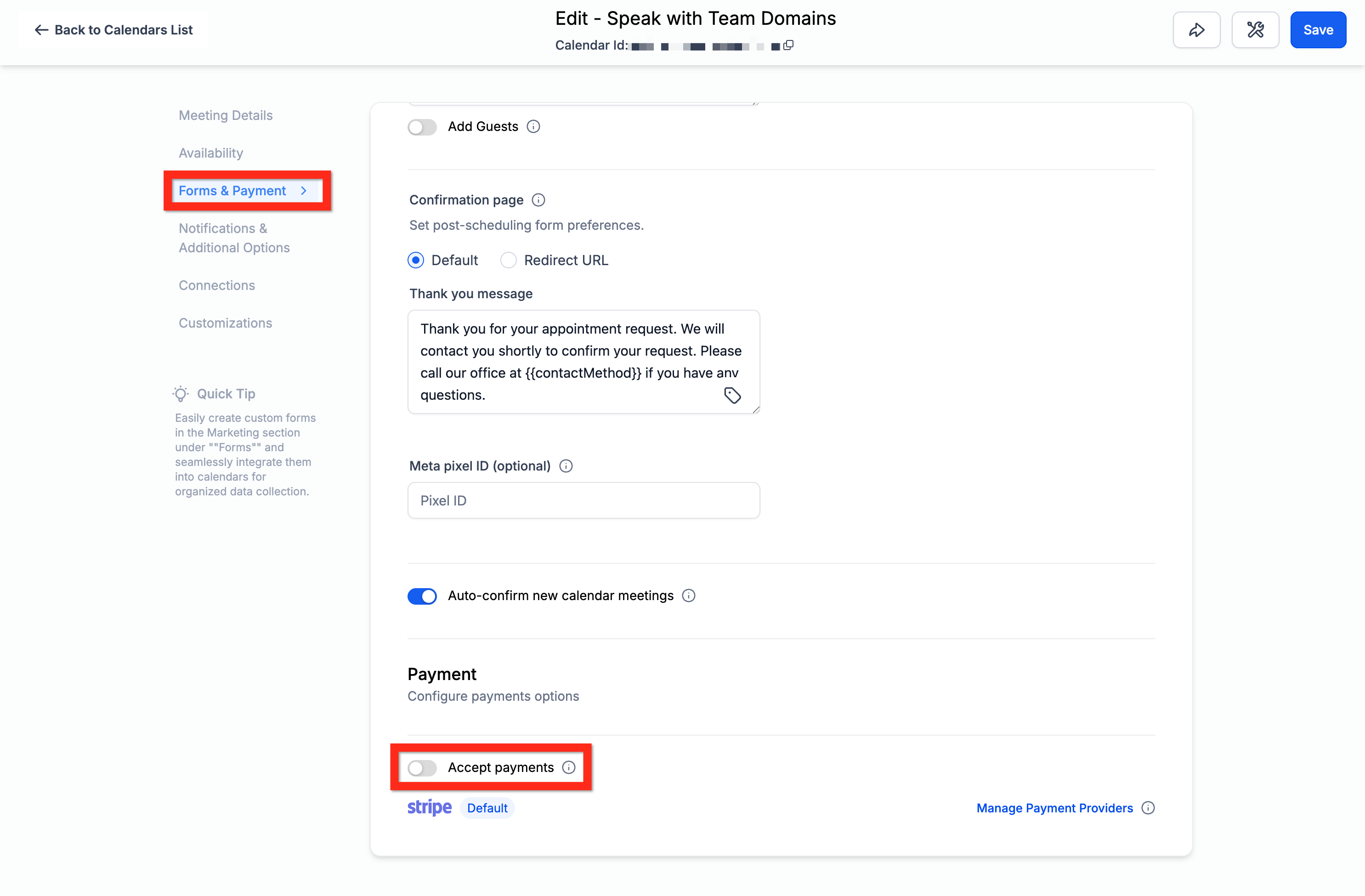Viewport: 1365px width, 896px height.
Task: Click info icon beside Confirmation page
Action: pos(538,200)
